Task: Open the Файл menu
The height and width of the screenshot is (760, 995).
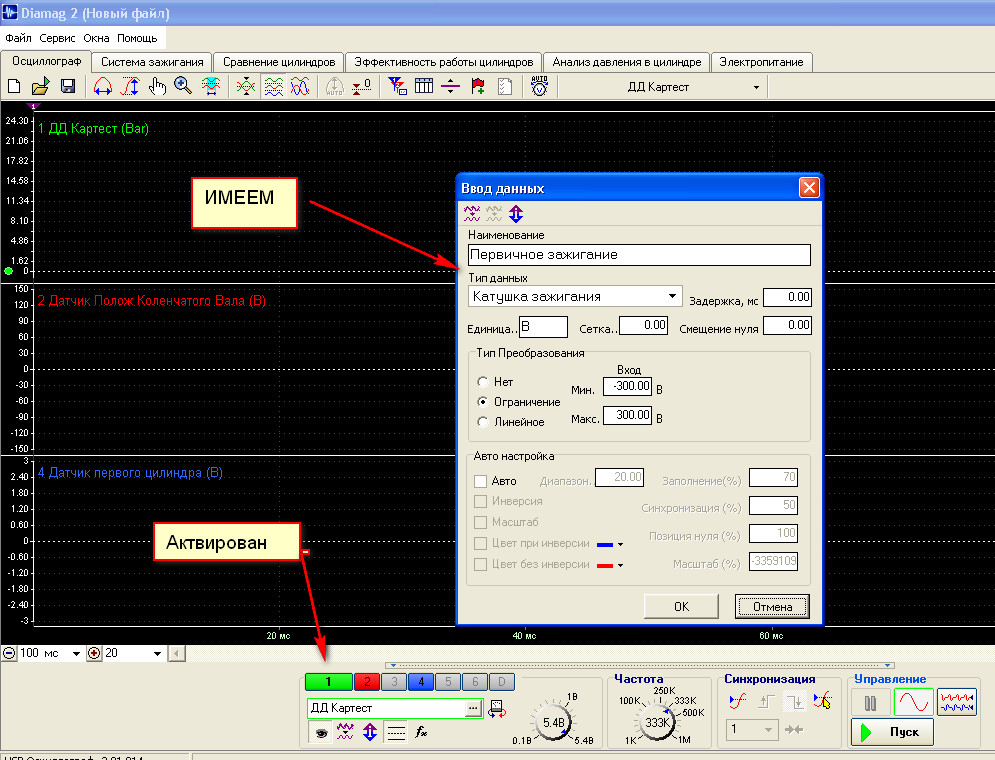Action: pos(18,38)
